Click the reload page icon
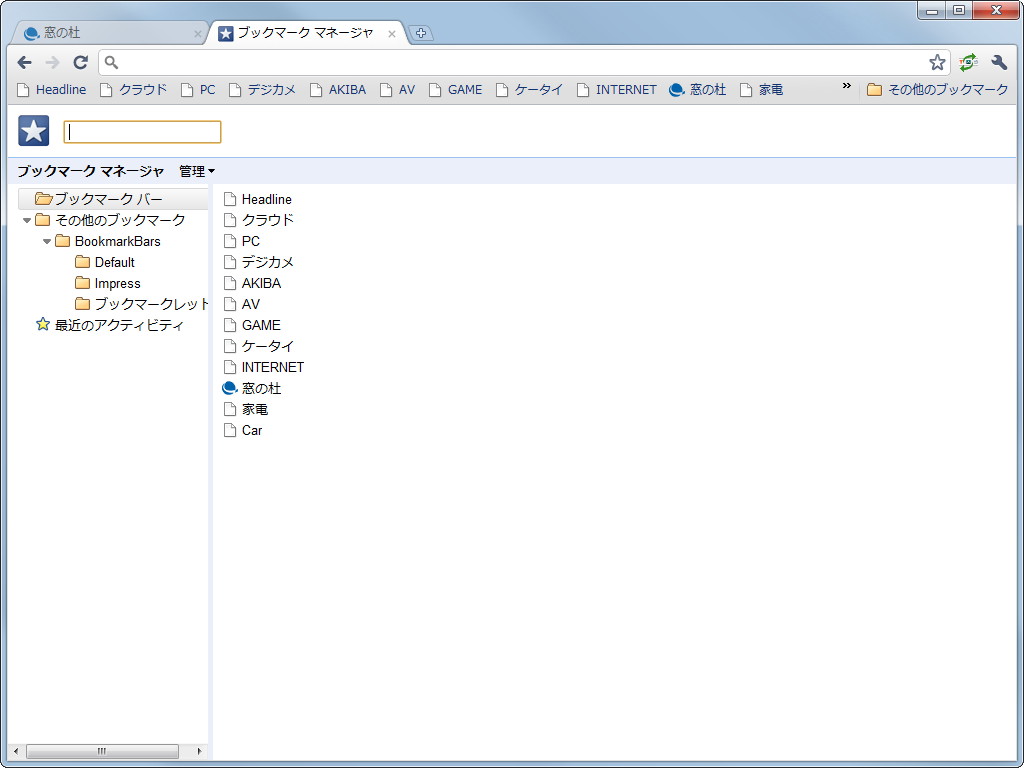 80,61
